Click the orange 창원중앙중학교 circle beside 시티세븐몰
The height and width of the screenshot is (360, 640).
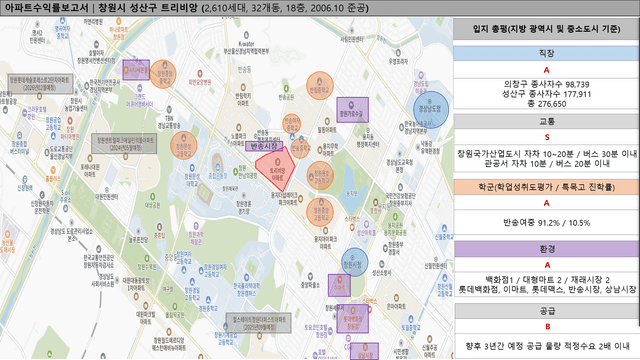(x=163, y=74)
